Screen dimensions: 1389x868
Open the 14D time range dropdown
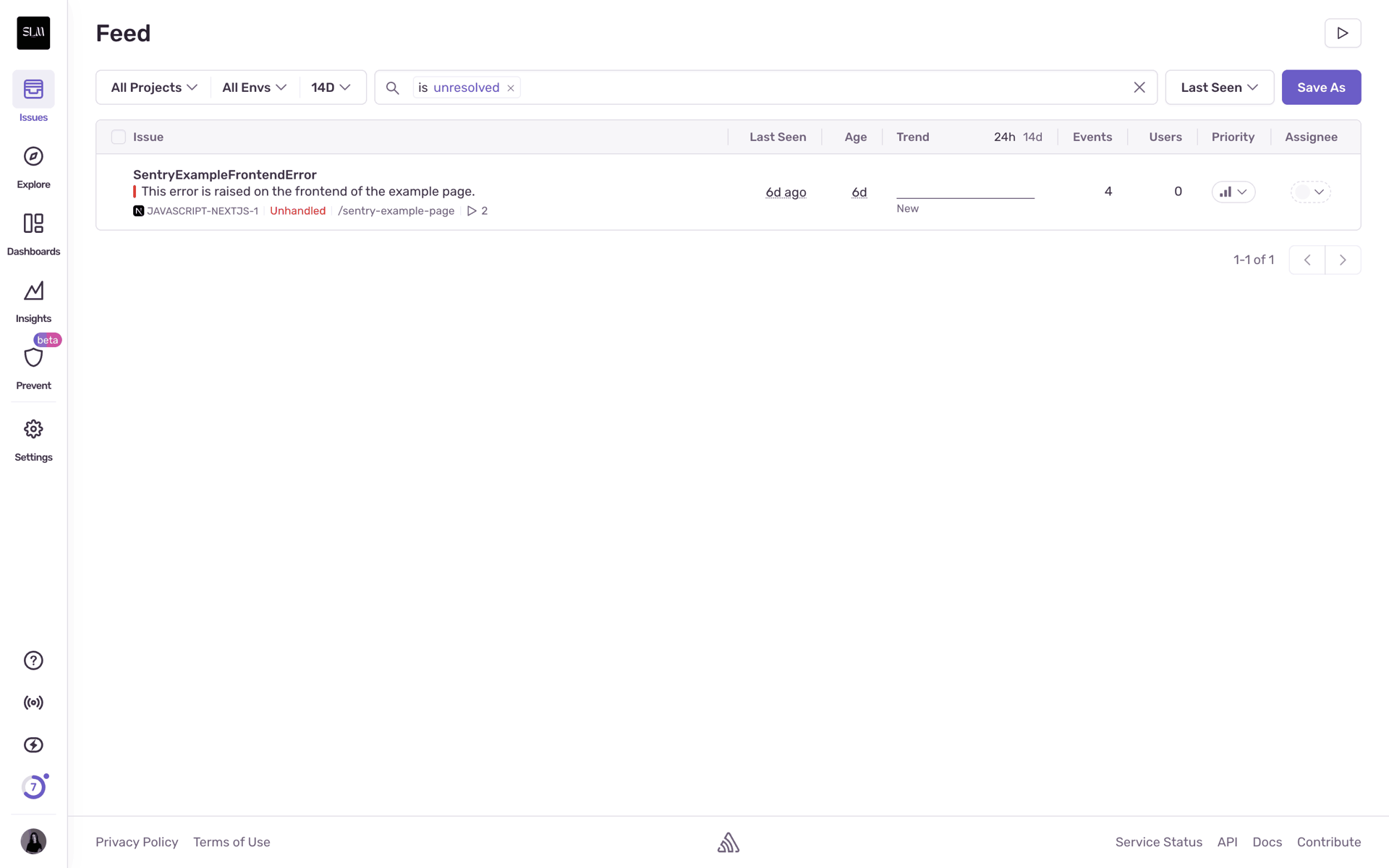coord(331,88)
